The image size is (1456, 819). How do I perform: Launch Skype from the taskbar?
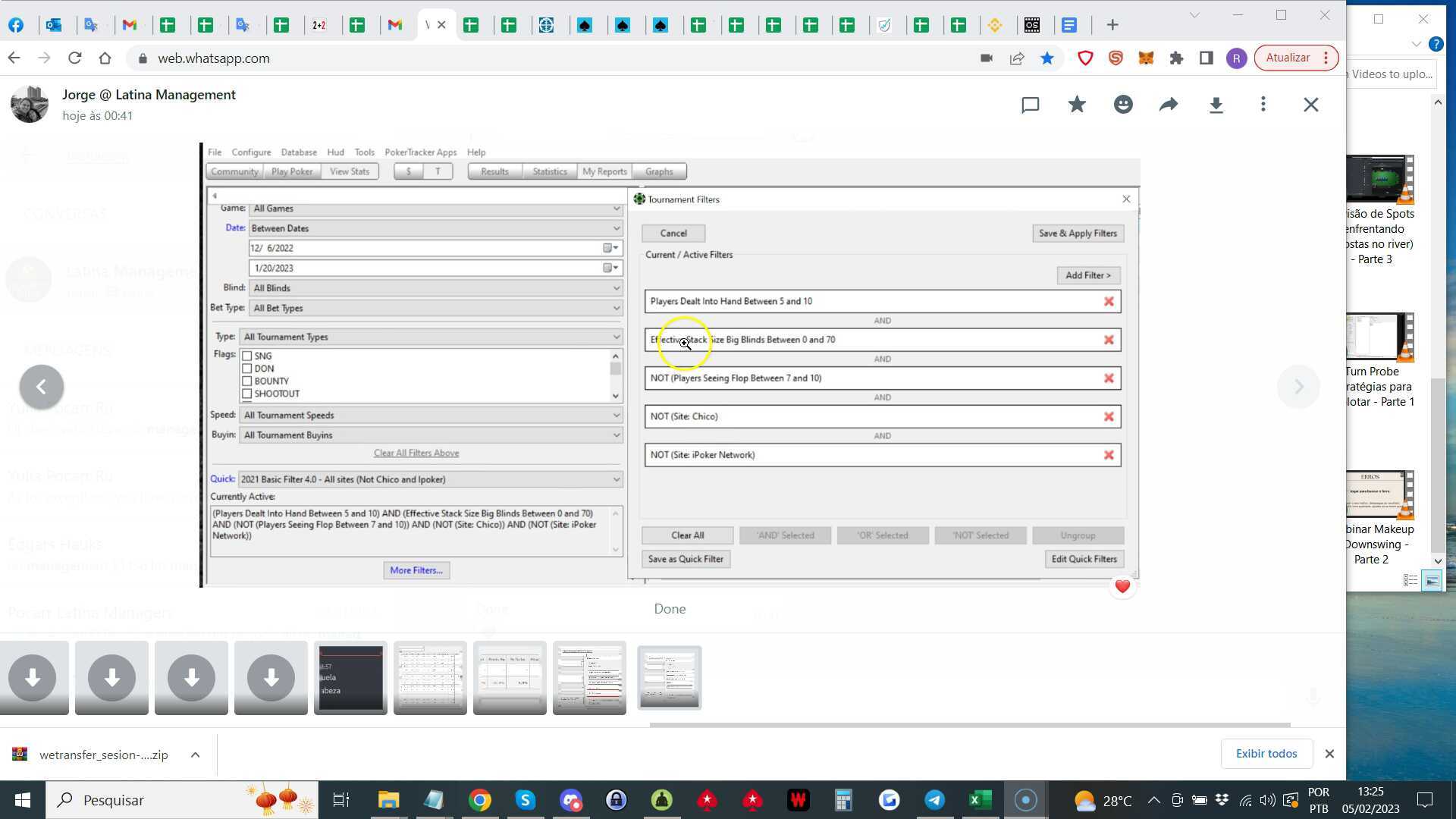(525, 800)
